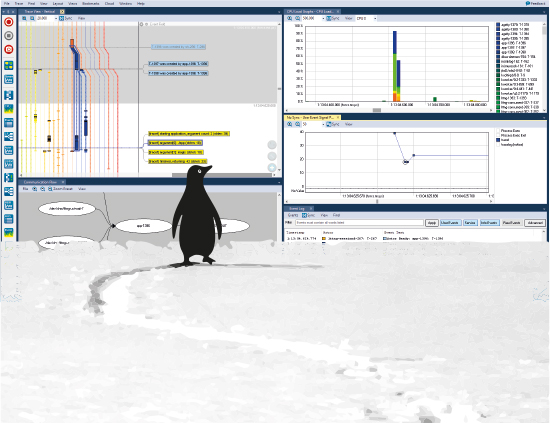Open the panel options arrow right of the CPU Load tab bar

coord(544,12)
